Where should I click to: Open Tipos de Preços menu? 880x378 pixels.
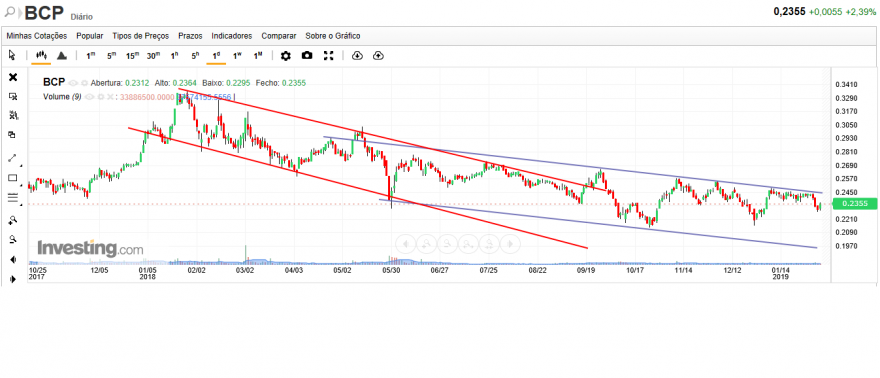pos(140,36)
